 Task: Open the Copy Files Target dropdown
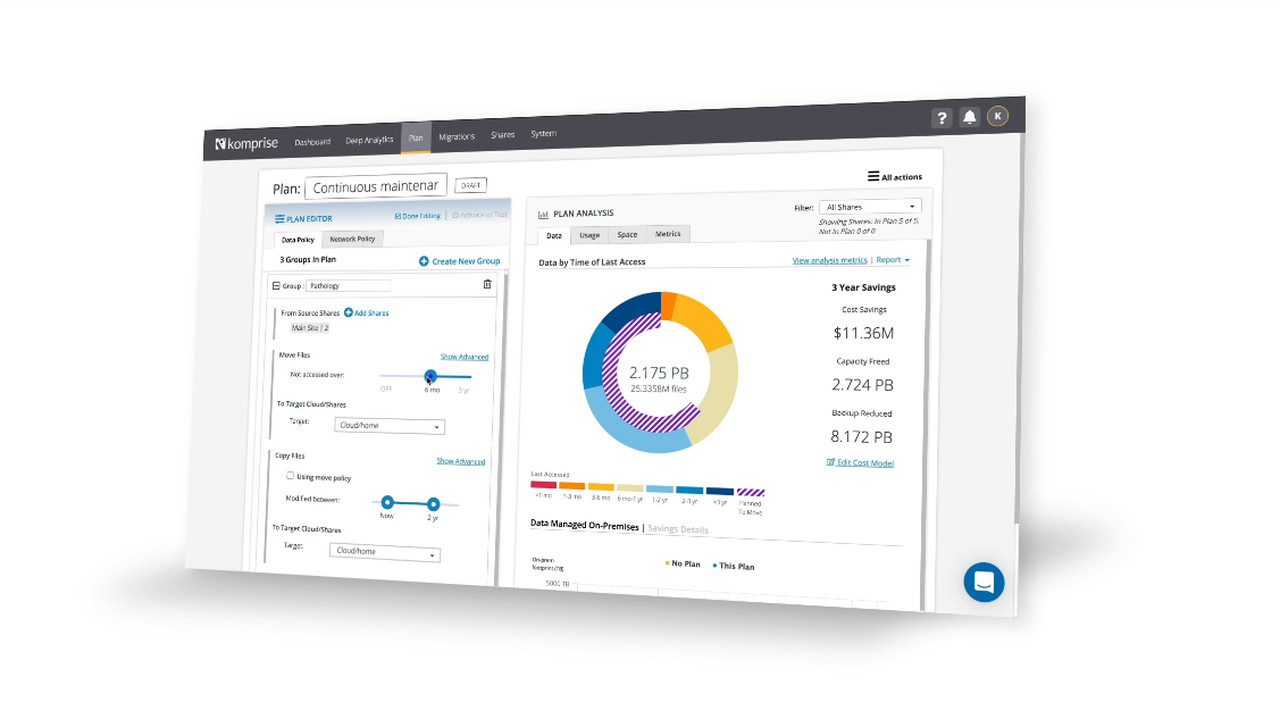click(384, 551)
